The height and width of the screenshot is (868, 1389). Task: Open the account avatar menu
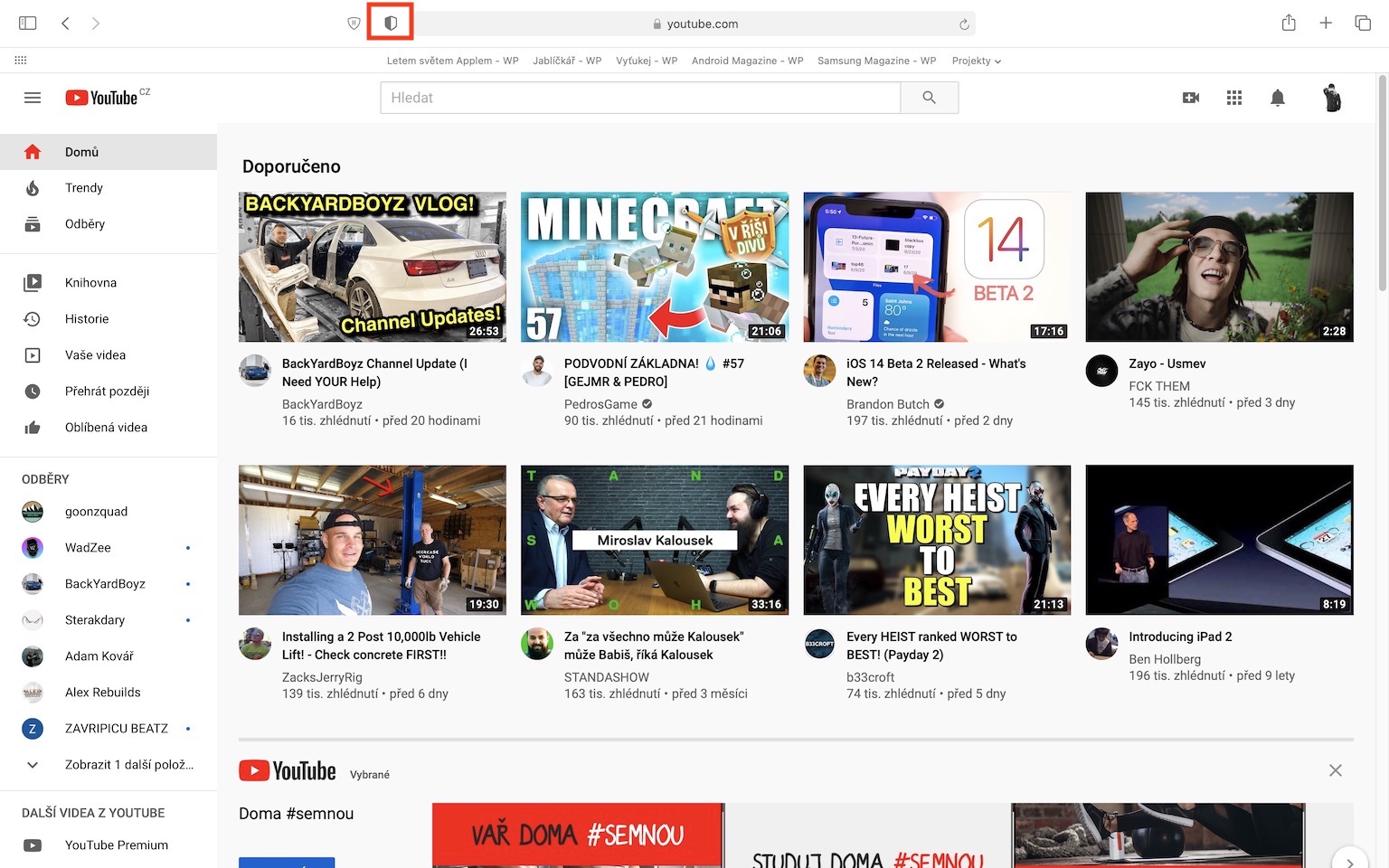pos(1332,98)
